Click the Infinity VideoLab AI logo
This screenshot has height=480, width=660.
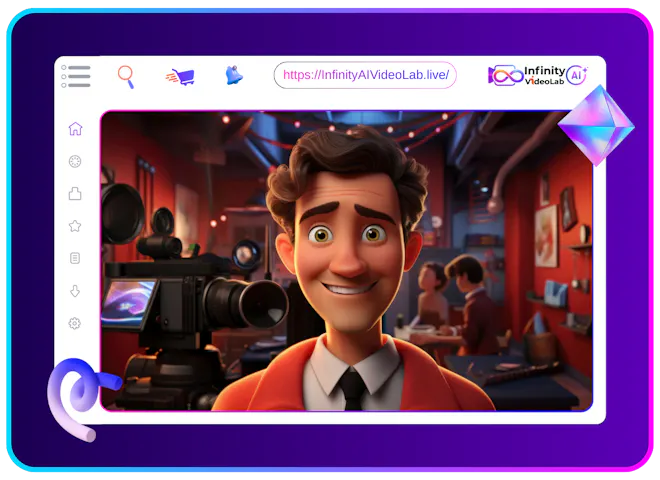538,75
